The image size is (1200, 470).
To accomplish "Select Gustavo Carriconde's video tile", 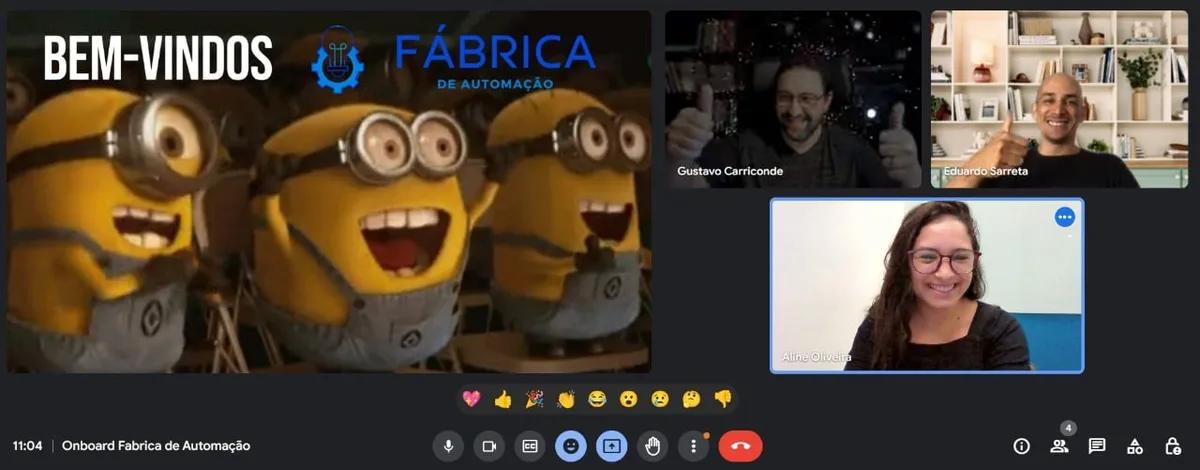I will (793, 99).
